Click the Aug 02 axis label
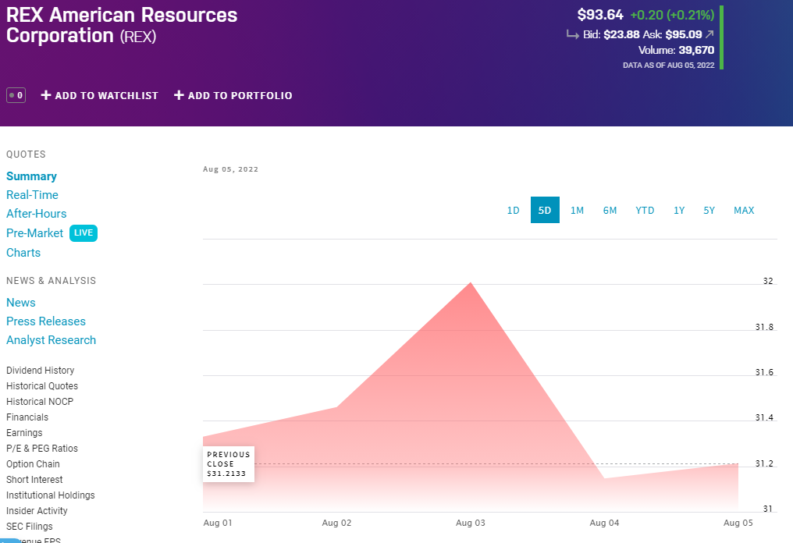The image size is (793, 543). pos(337,523)
